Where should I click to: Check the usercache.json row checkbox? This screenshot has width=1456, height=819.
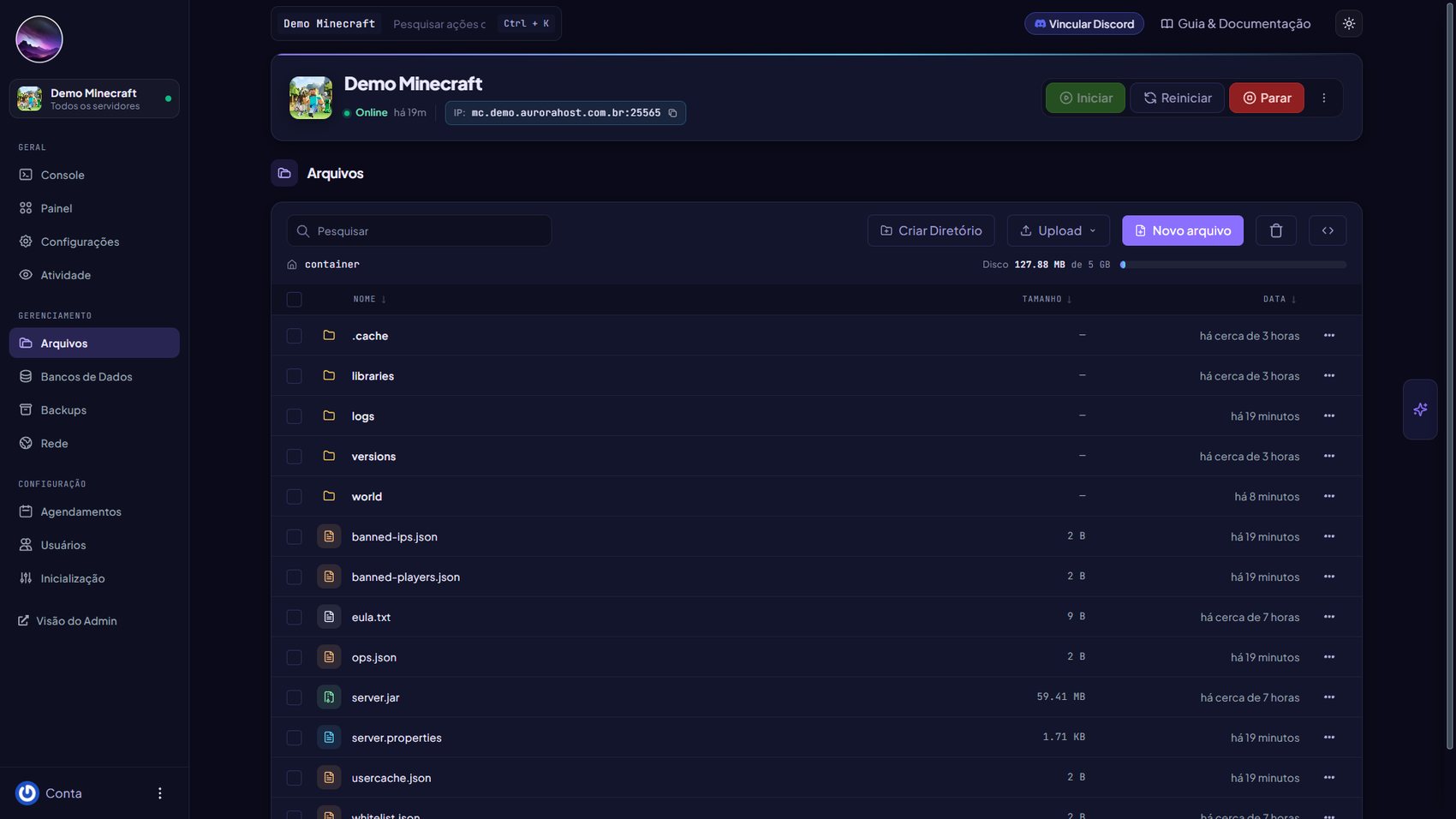295,778
